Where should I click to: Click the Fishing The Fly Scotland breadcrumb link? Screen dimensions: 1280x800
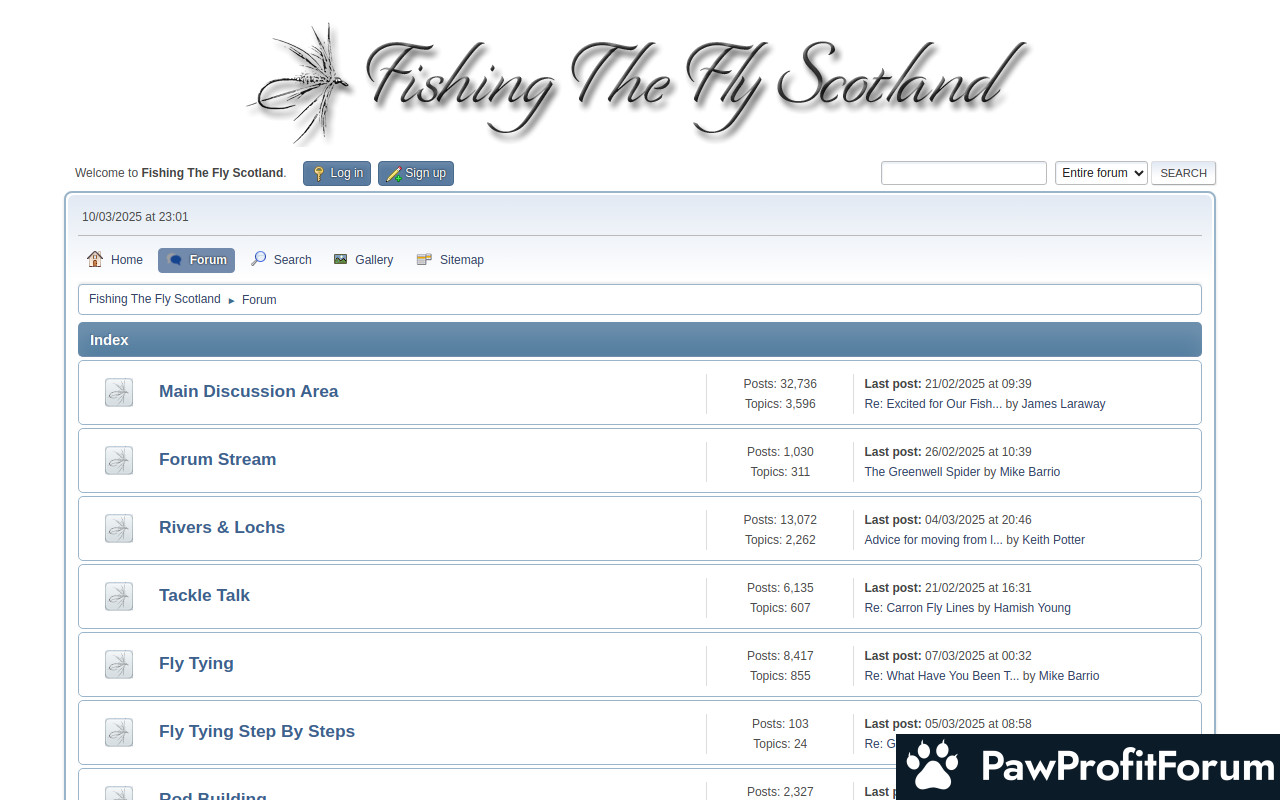tap(155, 299)
